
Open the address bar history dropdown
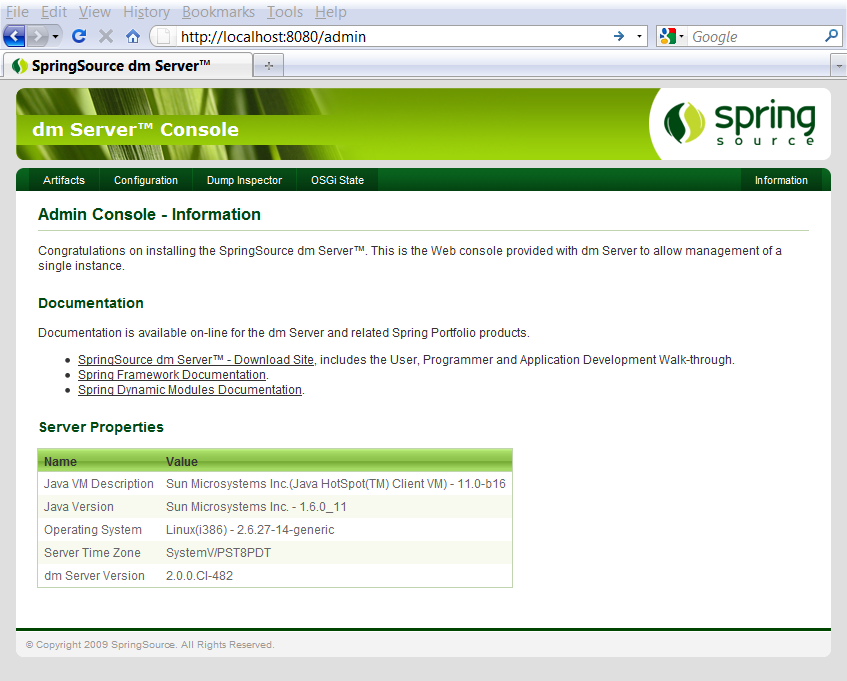click(x=639, y=37)
